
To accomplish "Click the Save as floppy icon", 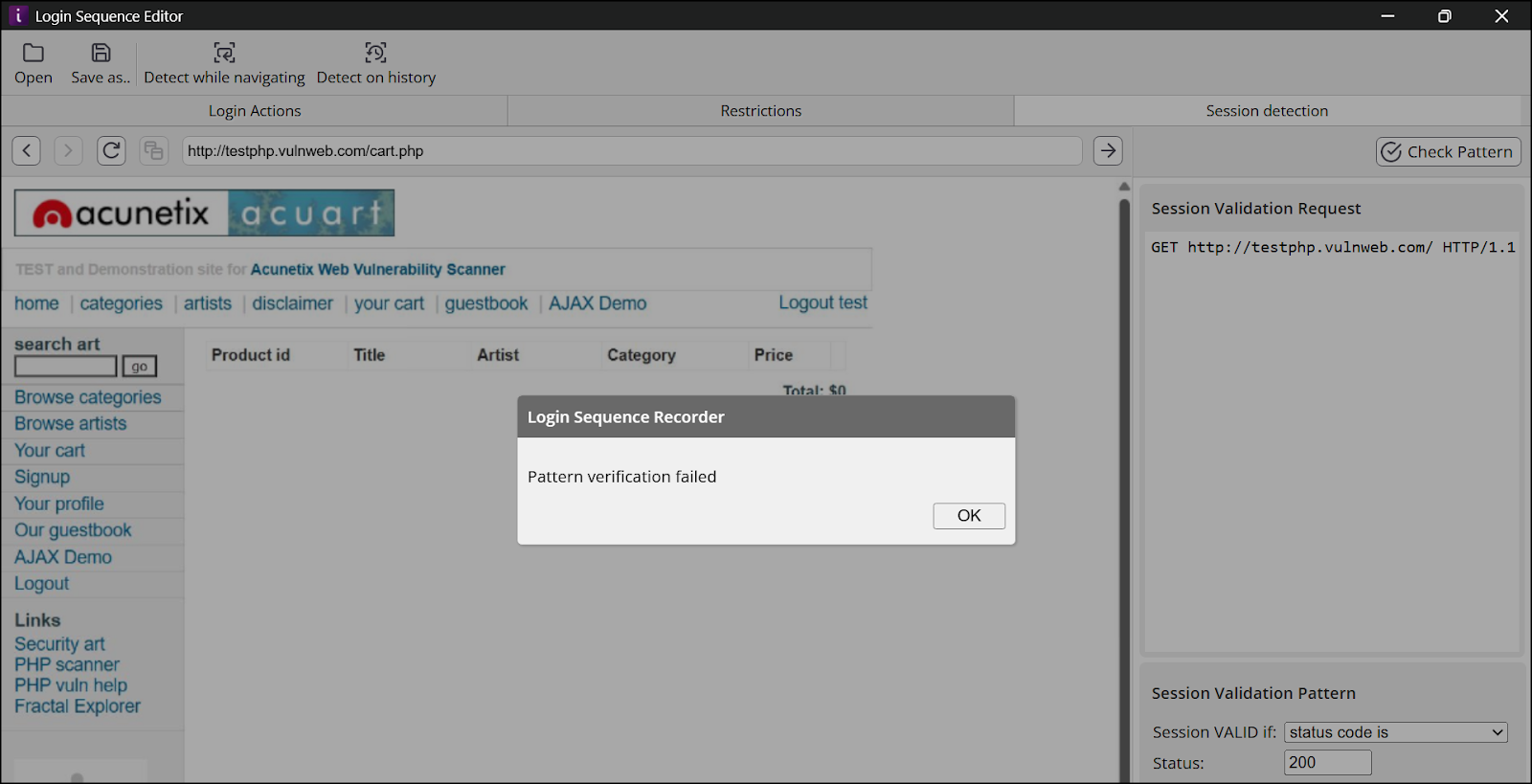I will 101,54.
